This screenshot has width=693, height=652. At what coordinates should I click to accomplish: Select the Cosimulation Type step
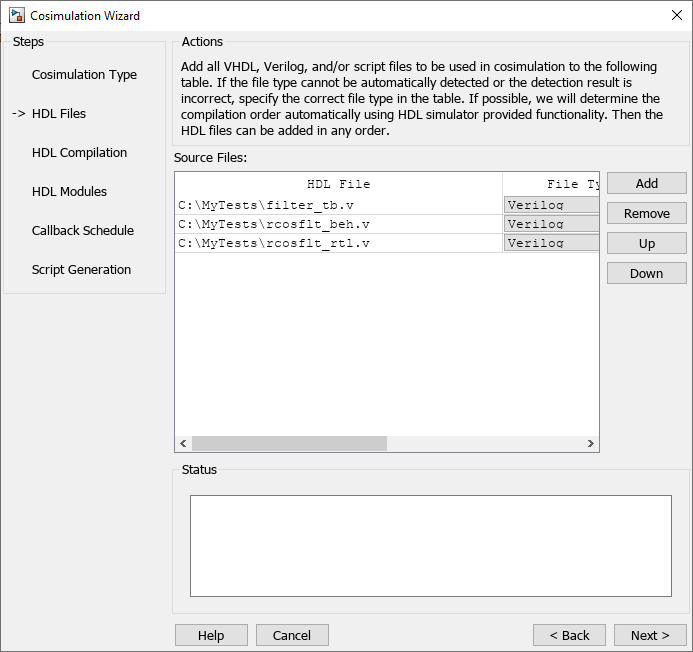tap(84, 75)
